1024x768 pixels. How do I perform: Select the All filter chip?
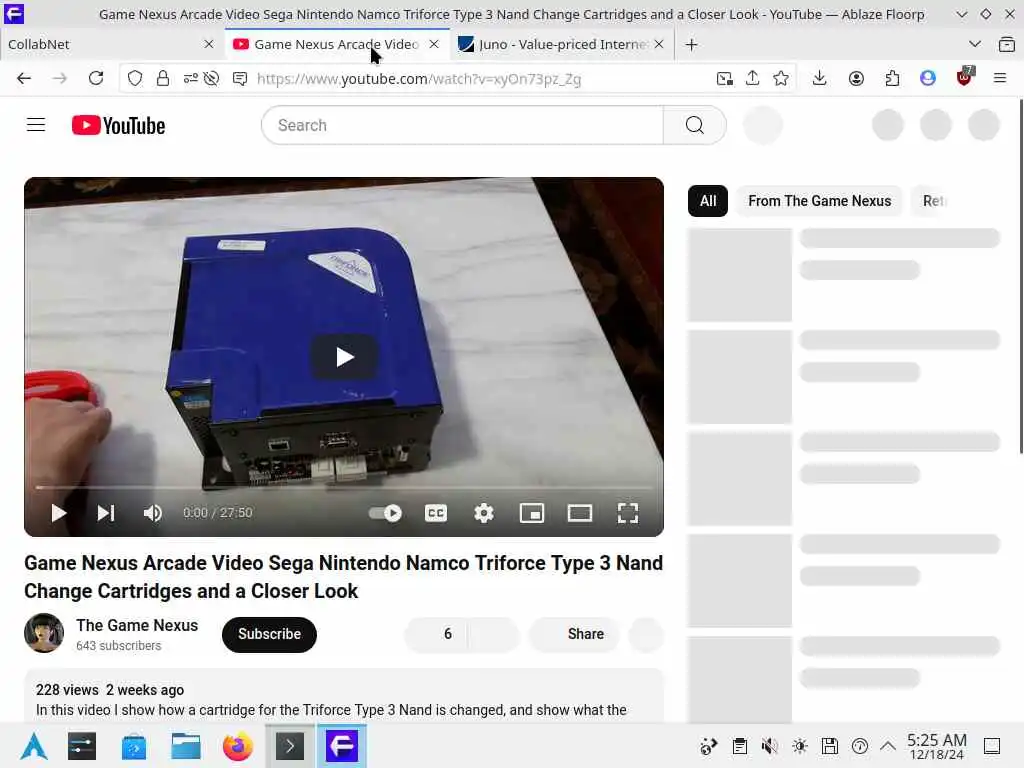(x=708, y=201)
